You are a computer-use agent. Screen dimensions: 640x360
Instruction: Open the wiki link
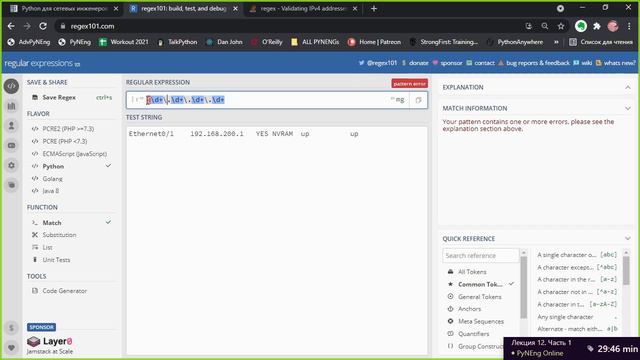pyautogui.click(x=583, y=63)
